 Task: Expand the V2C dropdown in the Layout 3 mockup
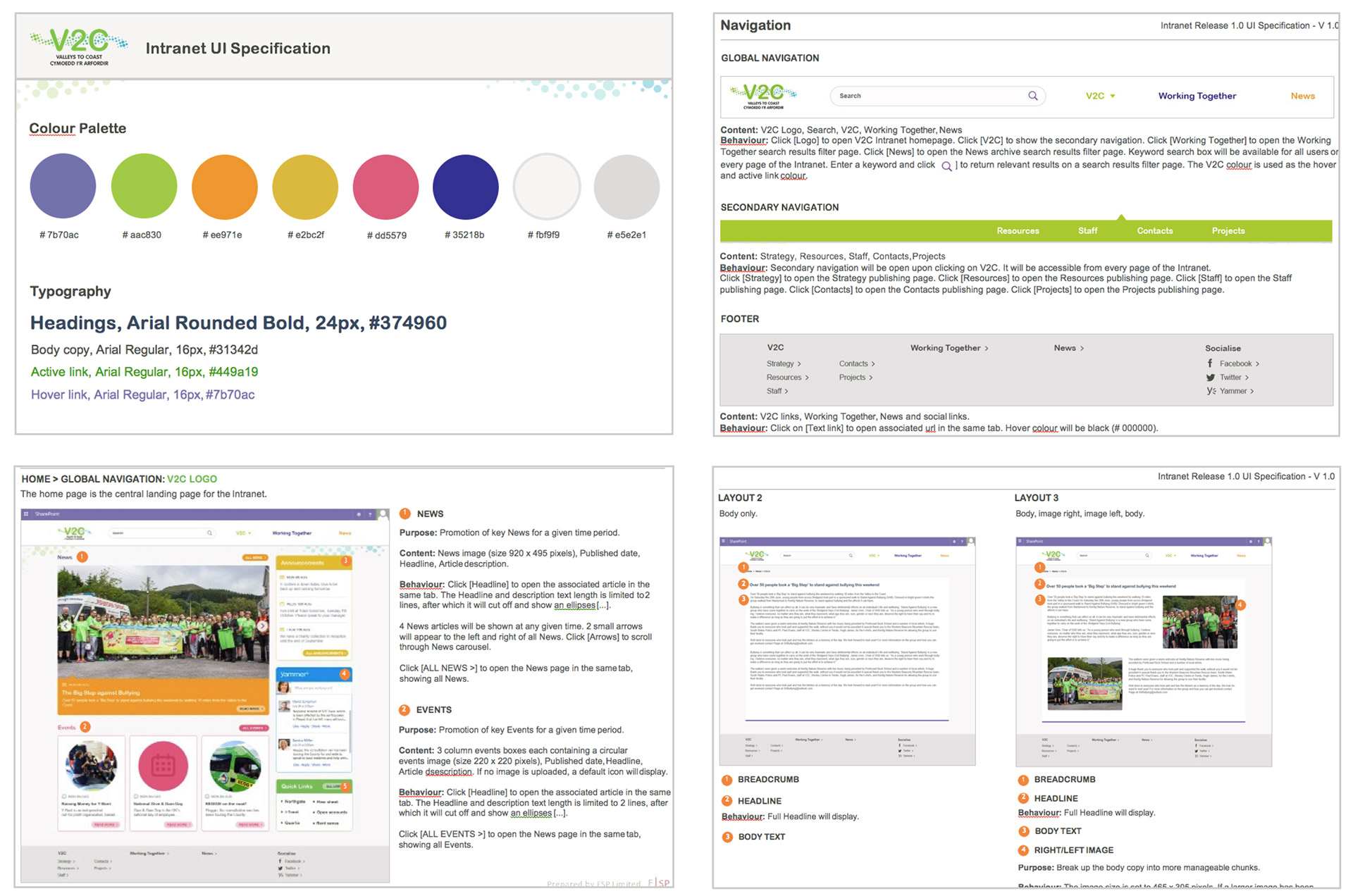(x=1170, y=556)
